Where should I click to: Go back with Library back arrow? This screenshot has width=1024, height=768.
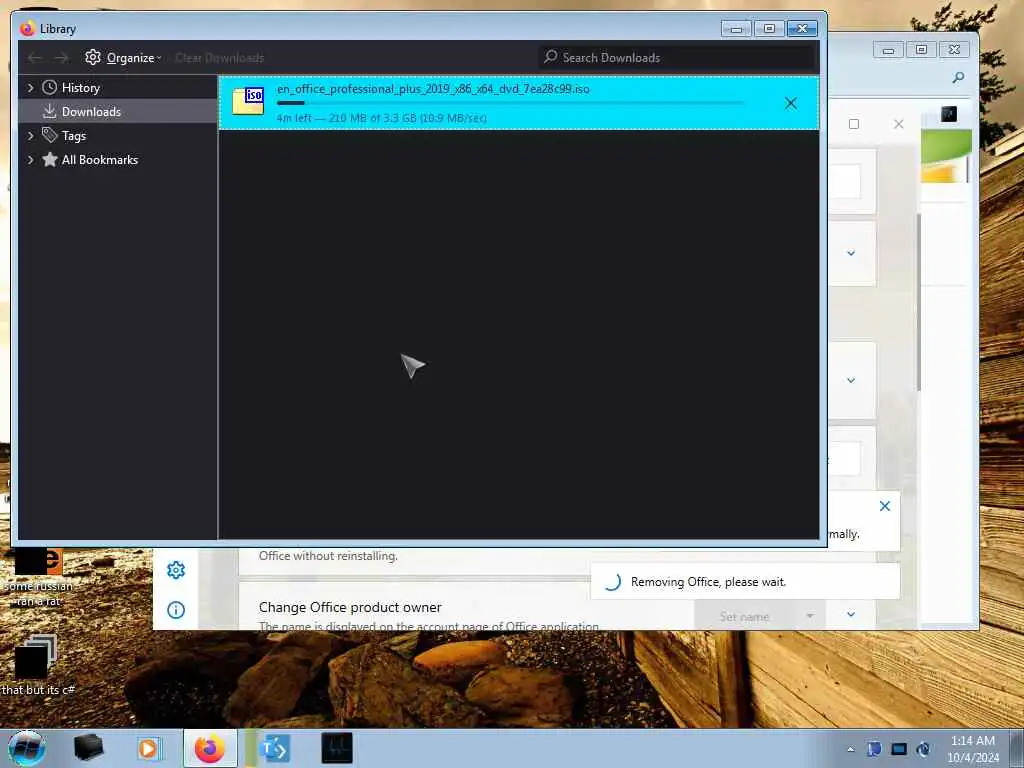(35, 58)
